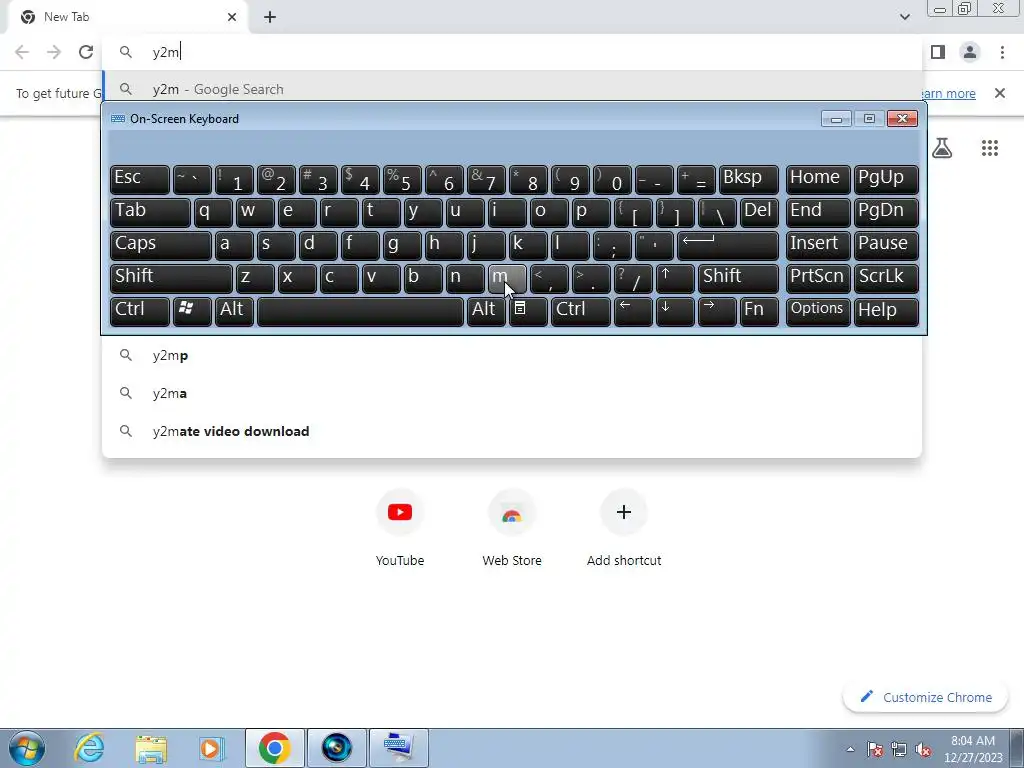Image resolution: width=1024 pixels, height=768 pixels.
Task: Toggle the left Alt key
Action: [234, 312]
